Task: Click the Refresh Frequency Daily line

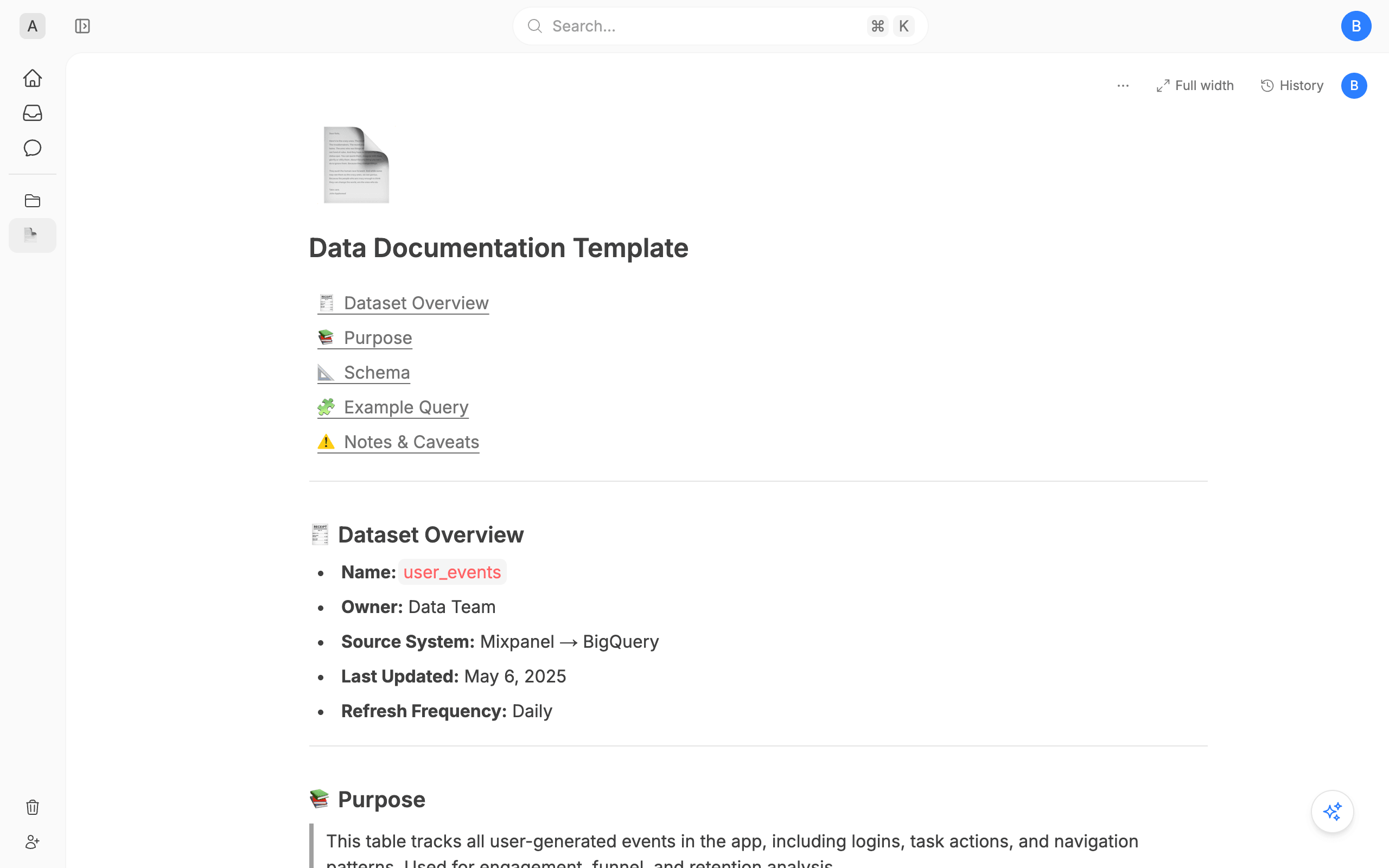Action: pyautogui.click(x=447, y=711)
